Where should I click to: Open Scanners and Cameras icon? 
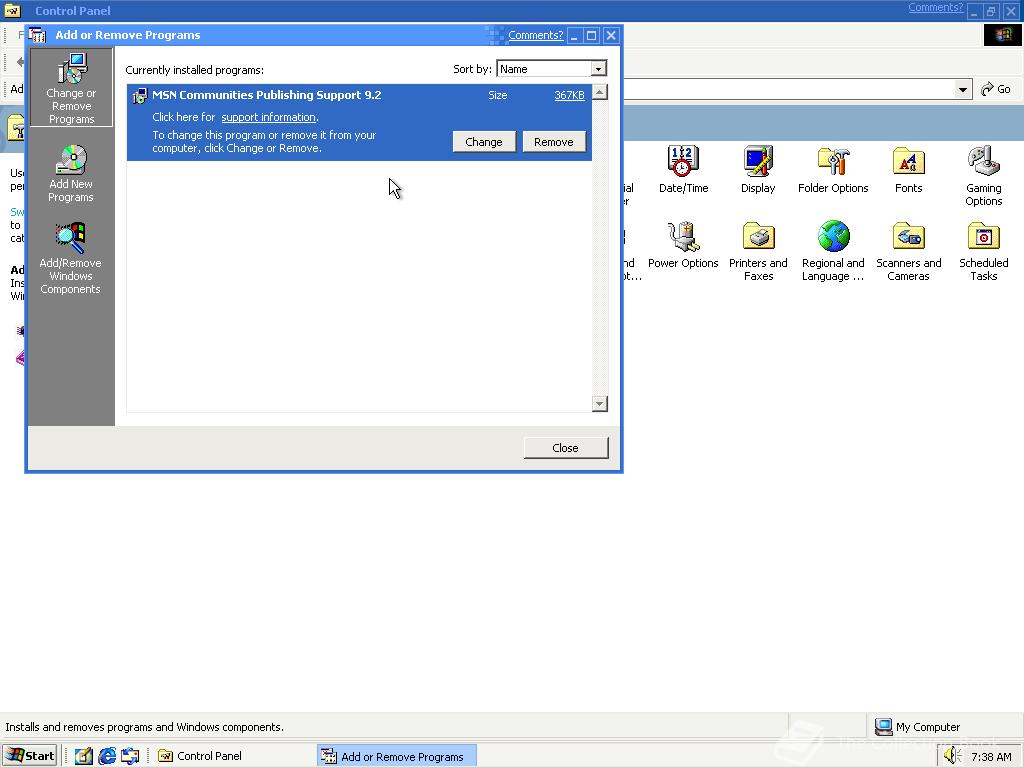908,251
